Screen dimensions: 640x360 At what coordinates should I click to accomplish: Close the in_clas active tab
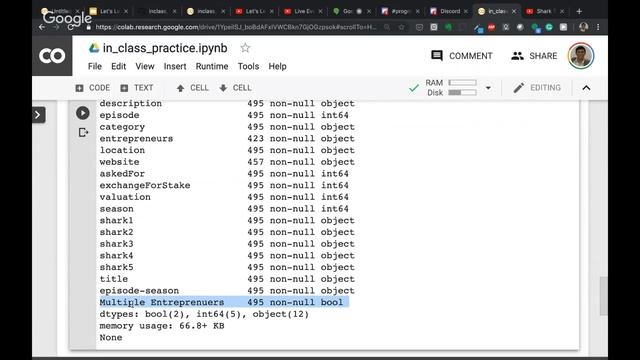(x=514, y=11)
